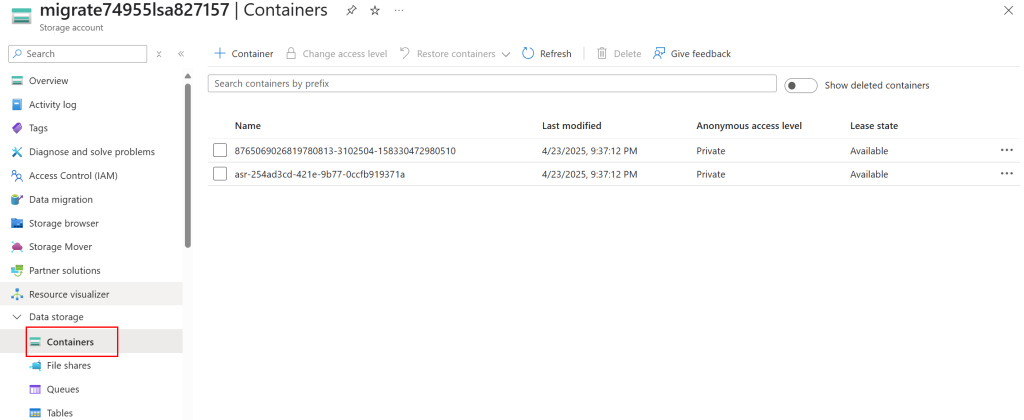The width and height of the screenshot is (1024, 420).
Task: Open the more options ellipsis in the title bar
Action: [398, 10]
